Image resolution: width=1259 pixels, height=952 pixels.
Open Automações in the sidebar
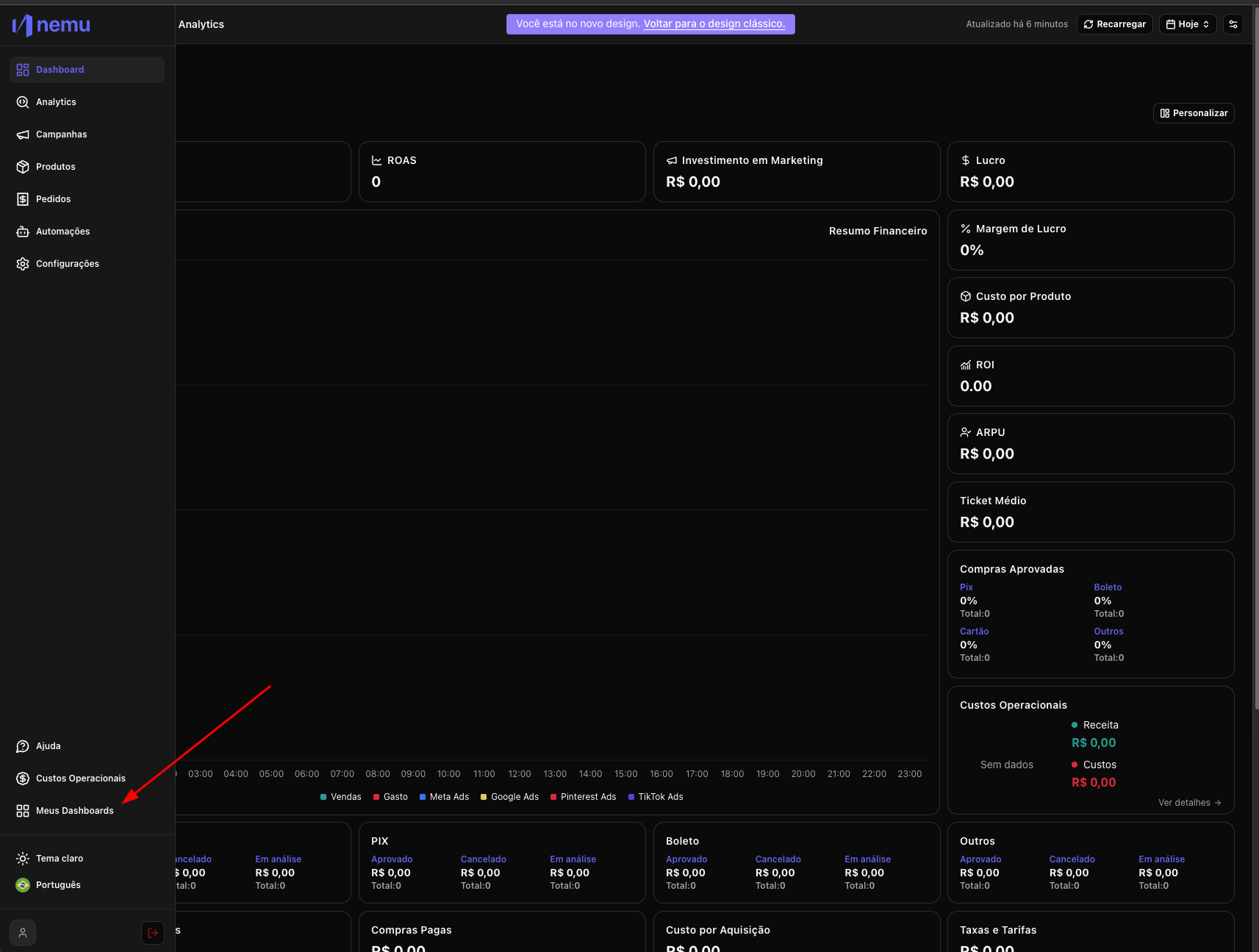point(87,232)
